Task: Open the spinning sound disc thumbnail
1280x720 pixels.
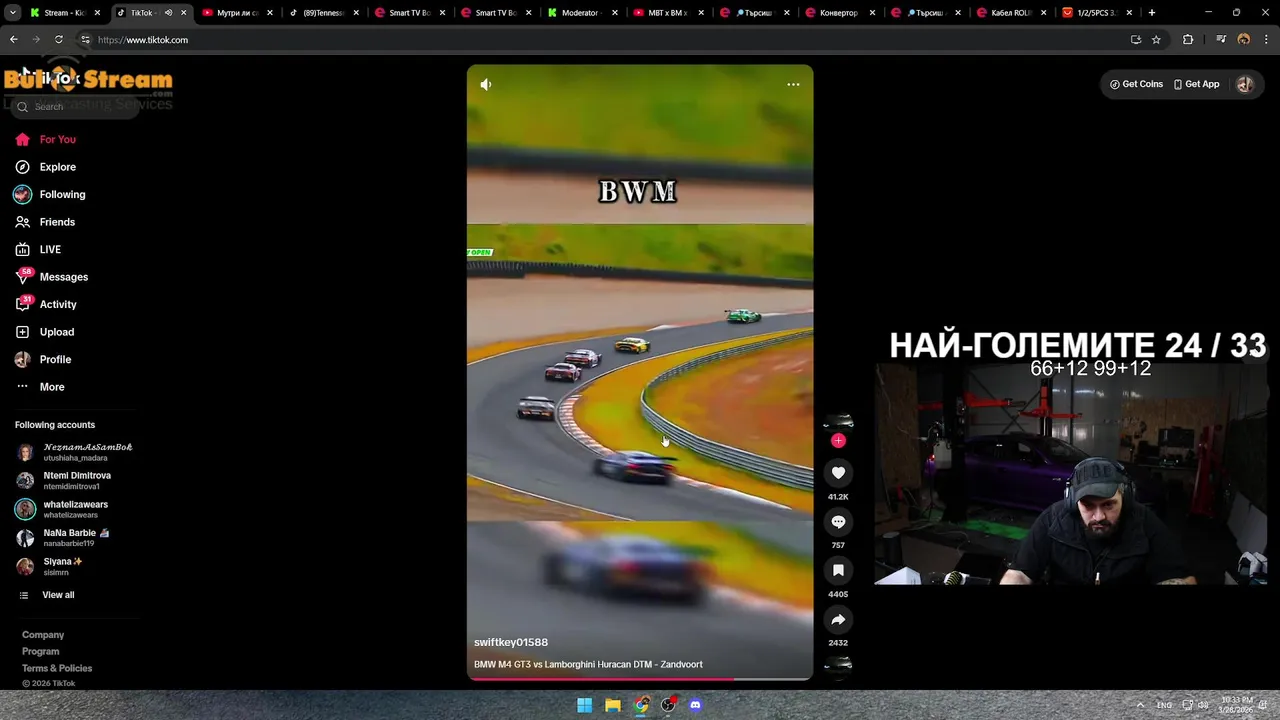Action: [838, 665]
